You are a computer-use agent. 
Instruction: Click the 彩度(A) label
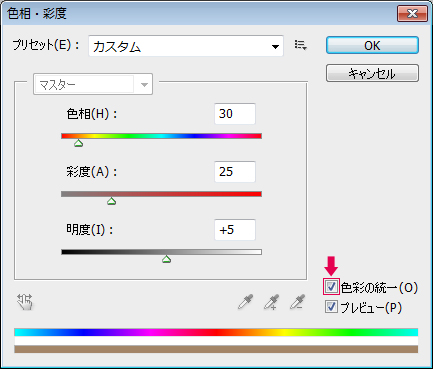coord(92,172)
